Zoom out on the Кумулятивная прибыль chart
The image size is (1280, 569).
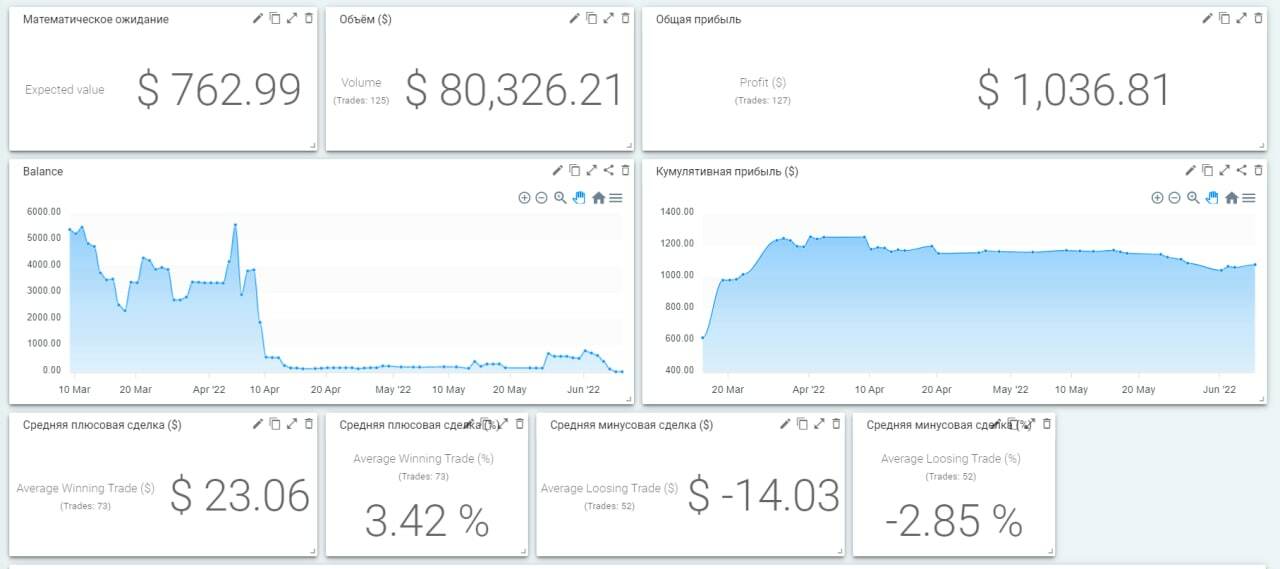pyautogui.click(x=1174, y=198)
